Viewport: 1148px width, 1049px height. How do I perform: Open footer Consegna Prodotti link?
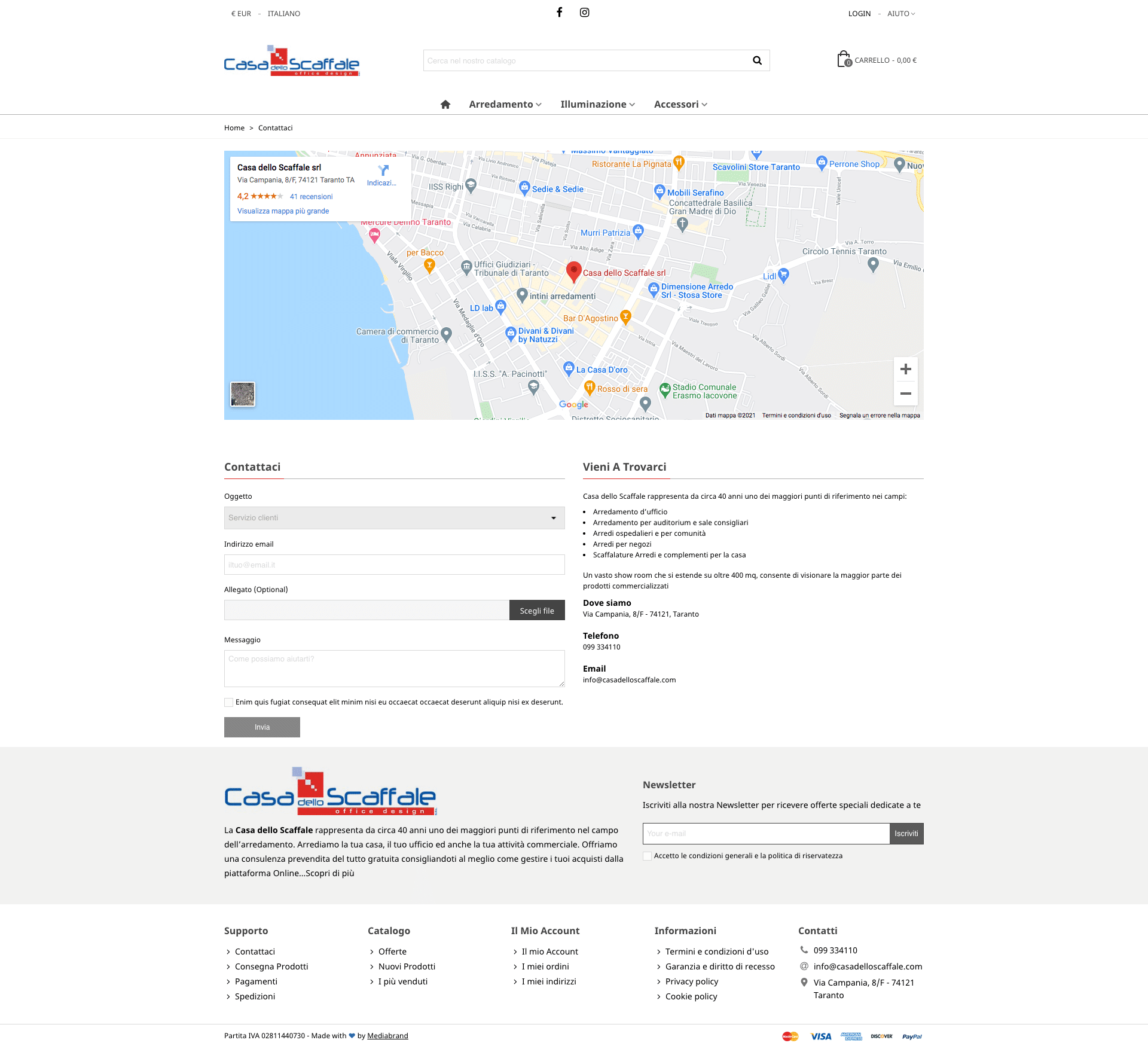point(271,966)
